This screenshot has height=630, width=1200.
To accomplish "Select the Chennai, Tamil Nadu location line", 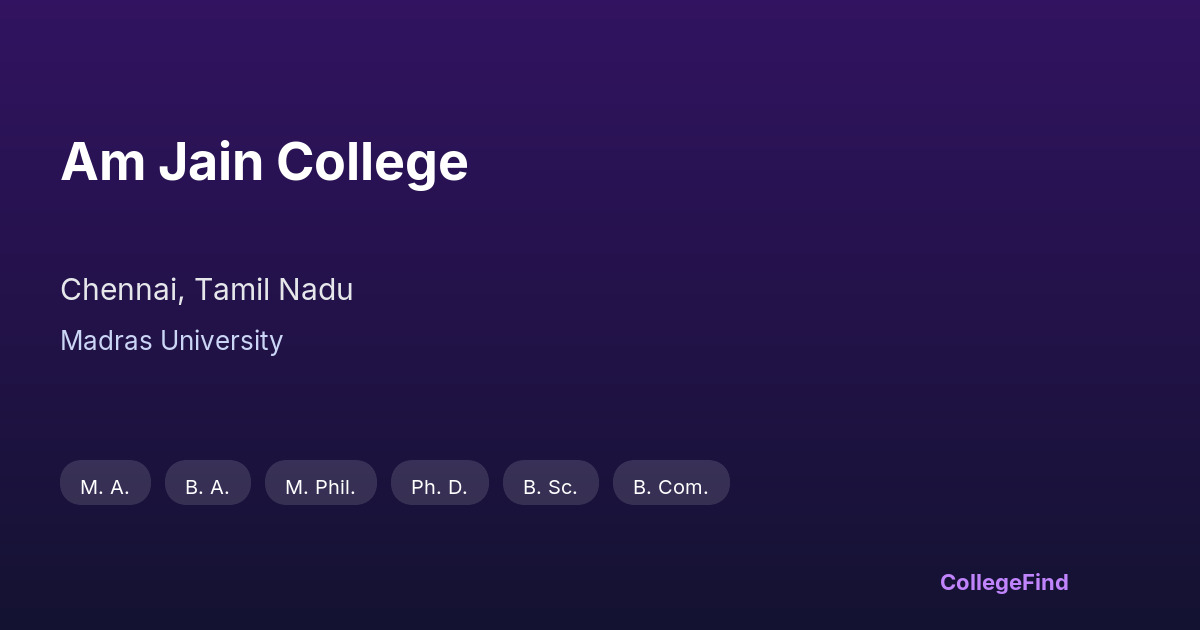I will click(206, 290).
